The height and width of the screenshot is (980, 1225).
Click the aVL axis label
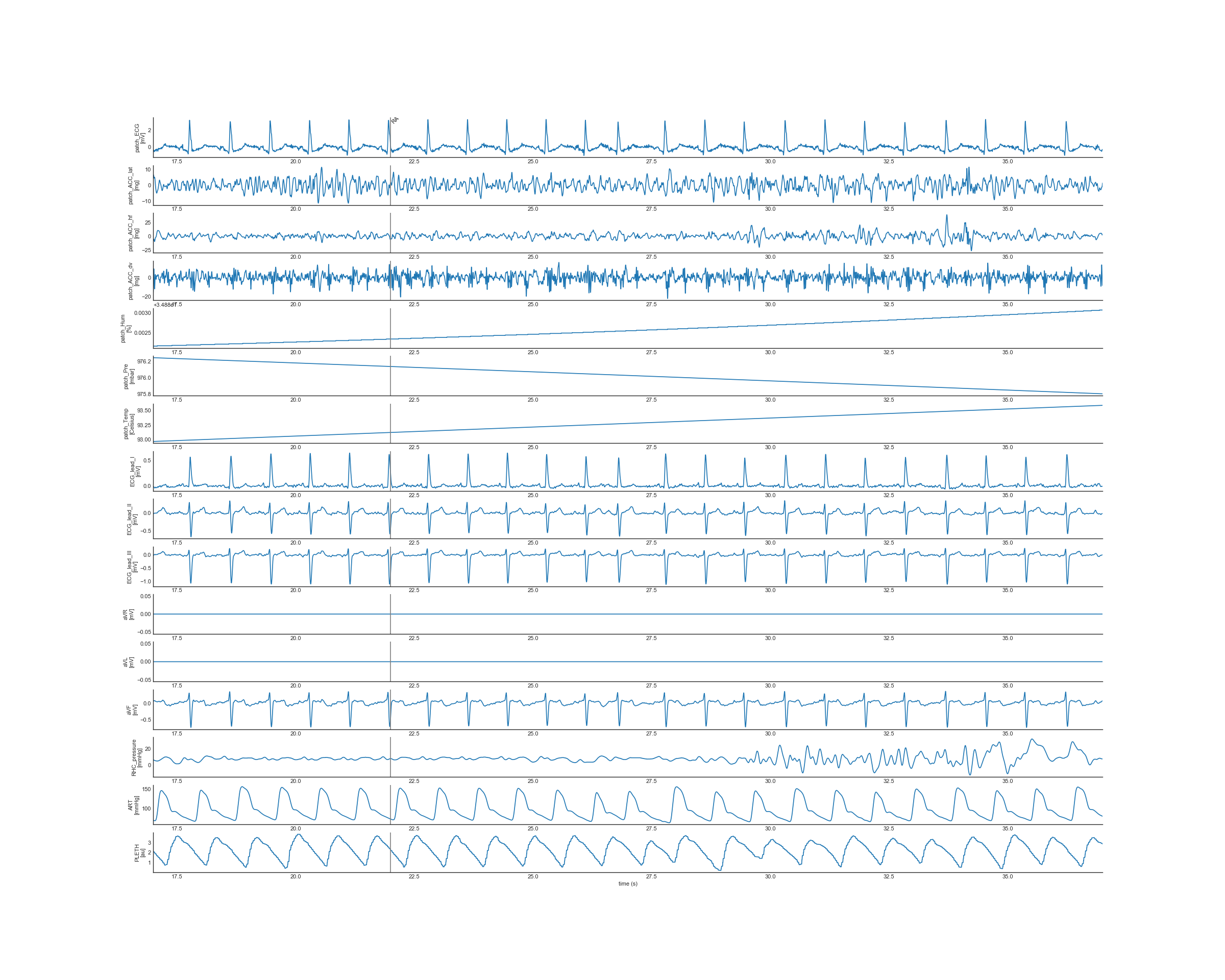click(x=129, y=662)
